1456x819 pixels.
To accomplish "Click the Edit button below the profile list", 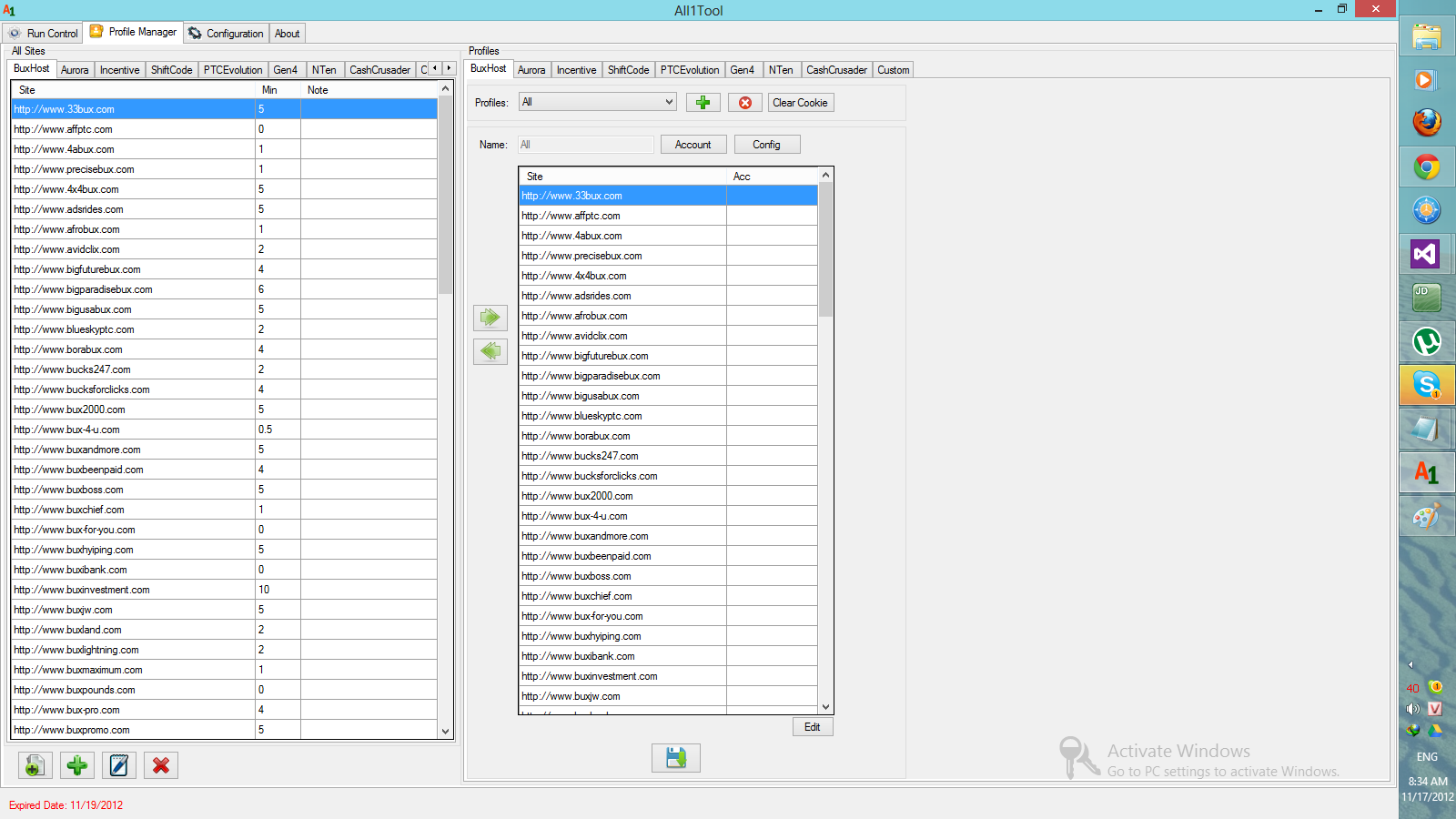I will pyautogui.click(x=812, y=727).
